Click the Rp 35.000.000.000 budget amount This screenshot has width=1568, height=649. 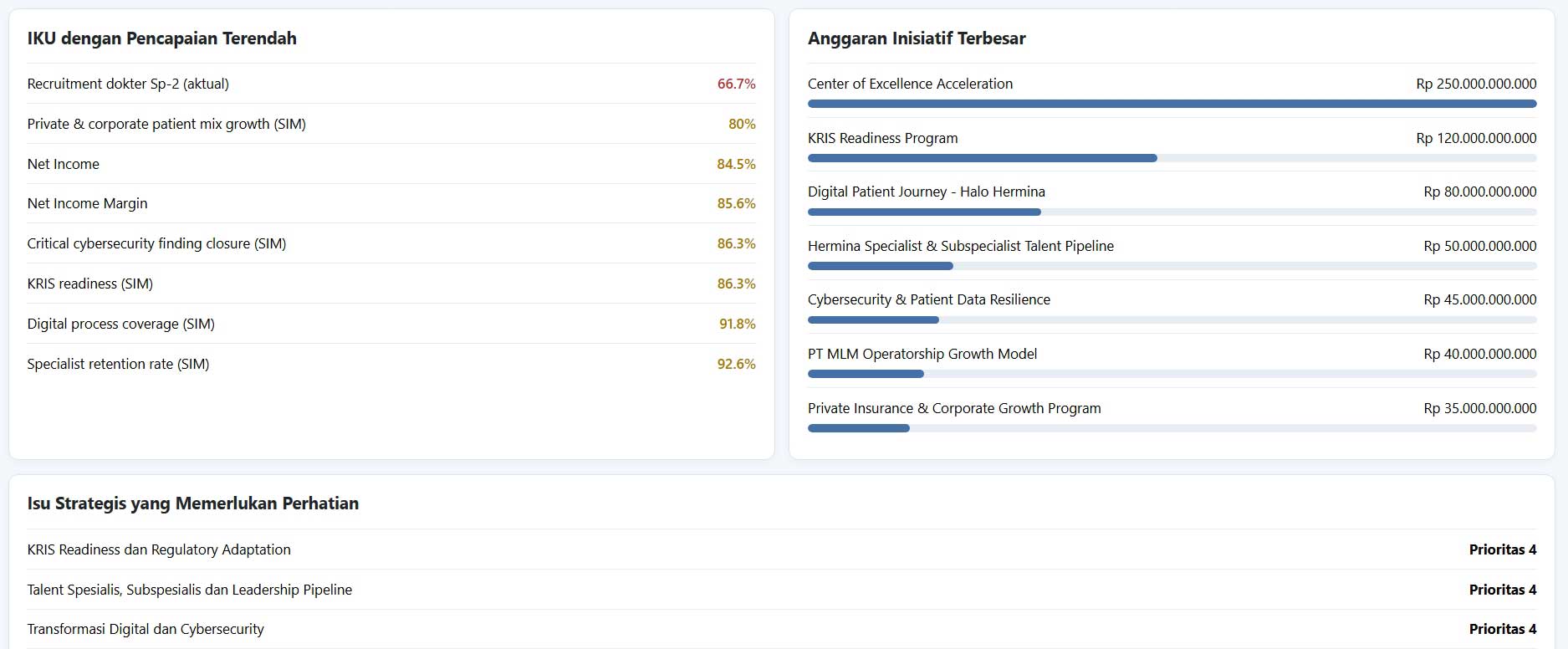[1480, 408]
